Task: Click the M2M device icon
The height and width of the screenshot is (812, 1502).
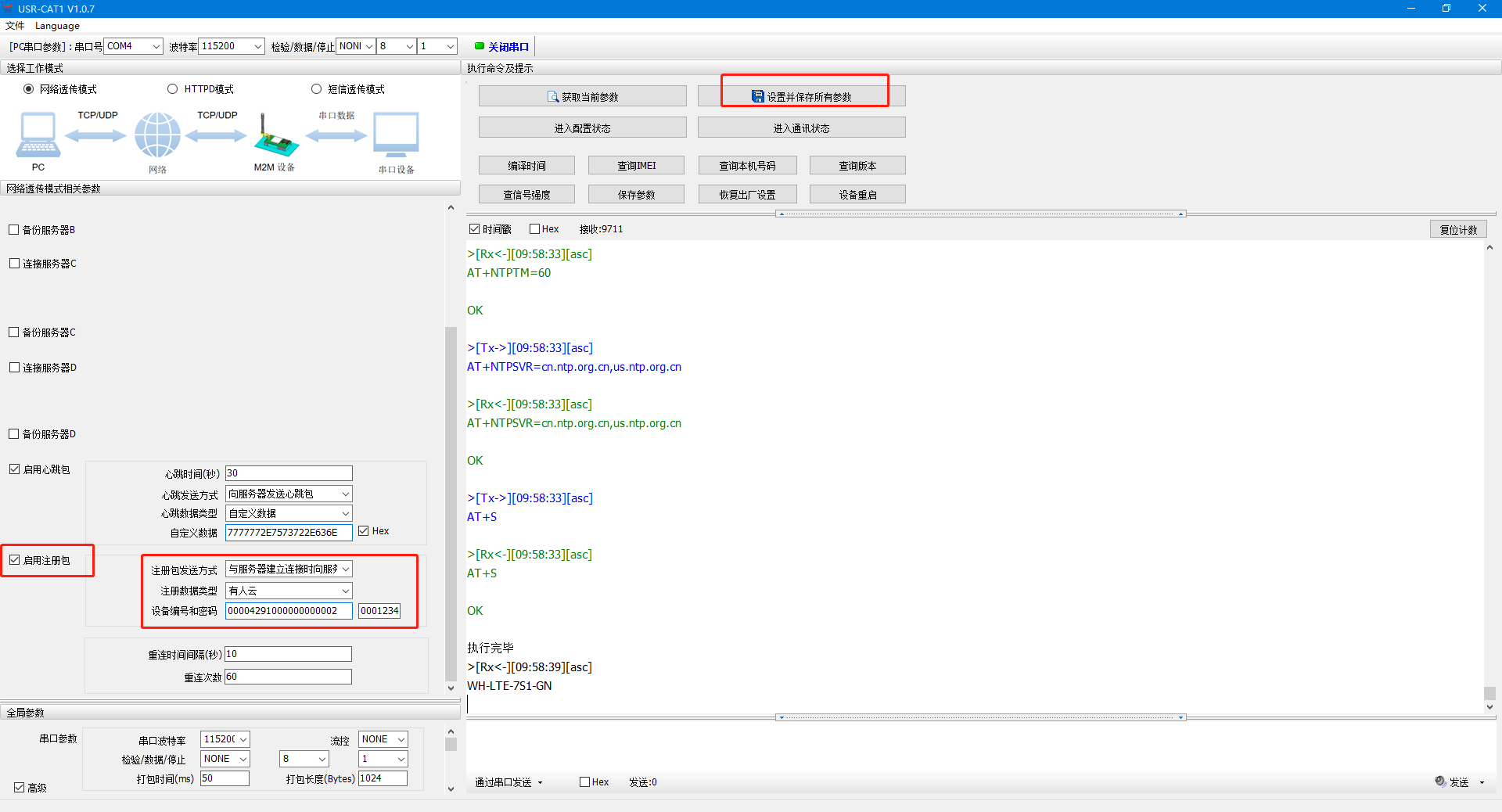Action: click(275, 136)
